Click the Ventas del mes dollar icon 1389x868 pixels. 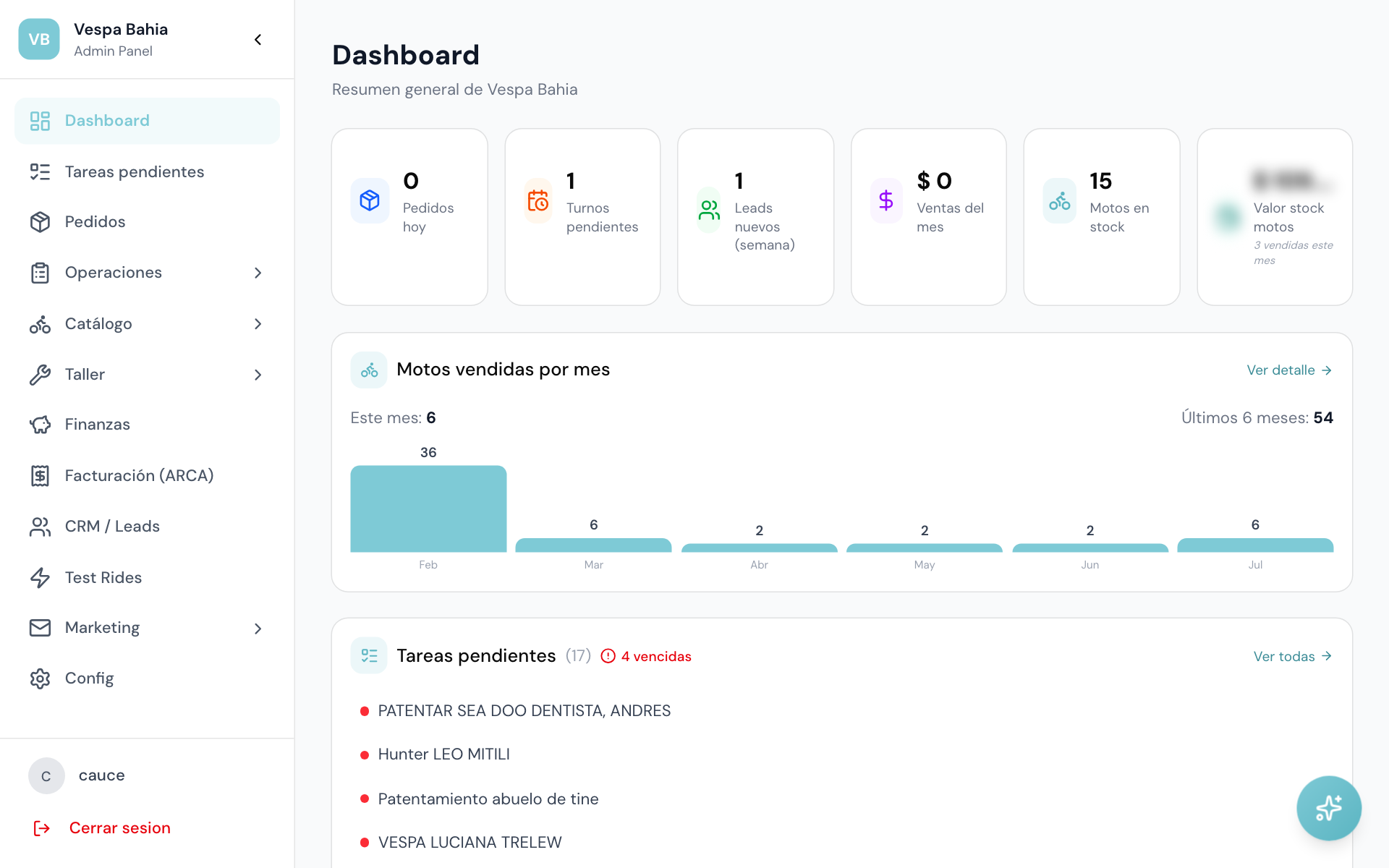pyautogui.click(x=886, y=200)
